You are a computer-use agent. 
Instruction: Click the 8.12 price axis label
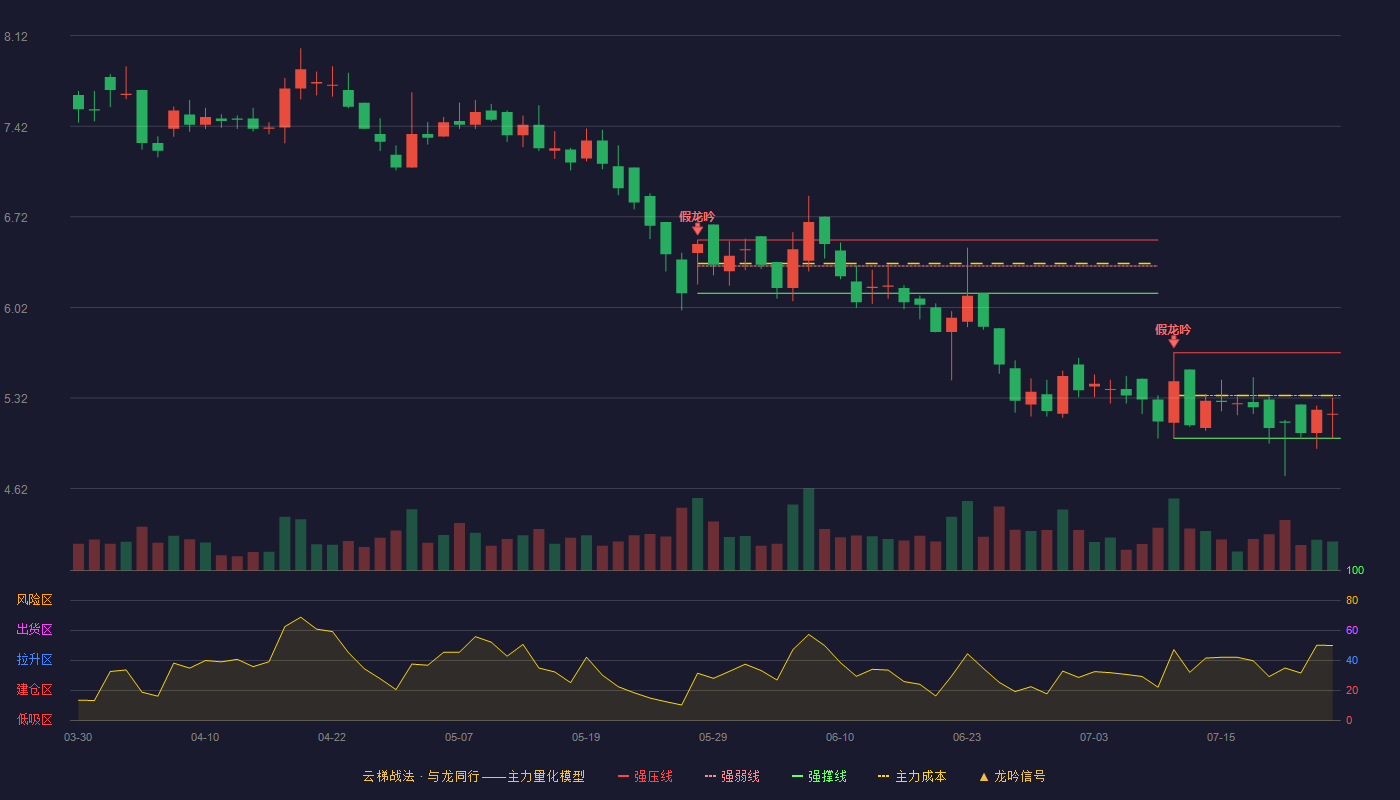coord(16,37)
